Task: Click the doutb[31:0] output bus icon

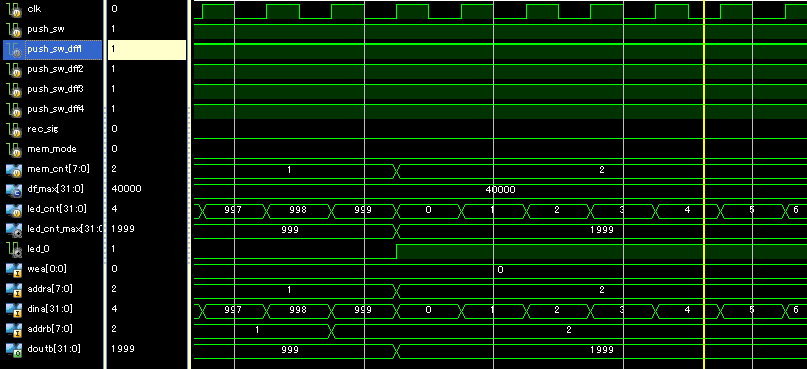Action: pos(13,349)
